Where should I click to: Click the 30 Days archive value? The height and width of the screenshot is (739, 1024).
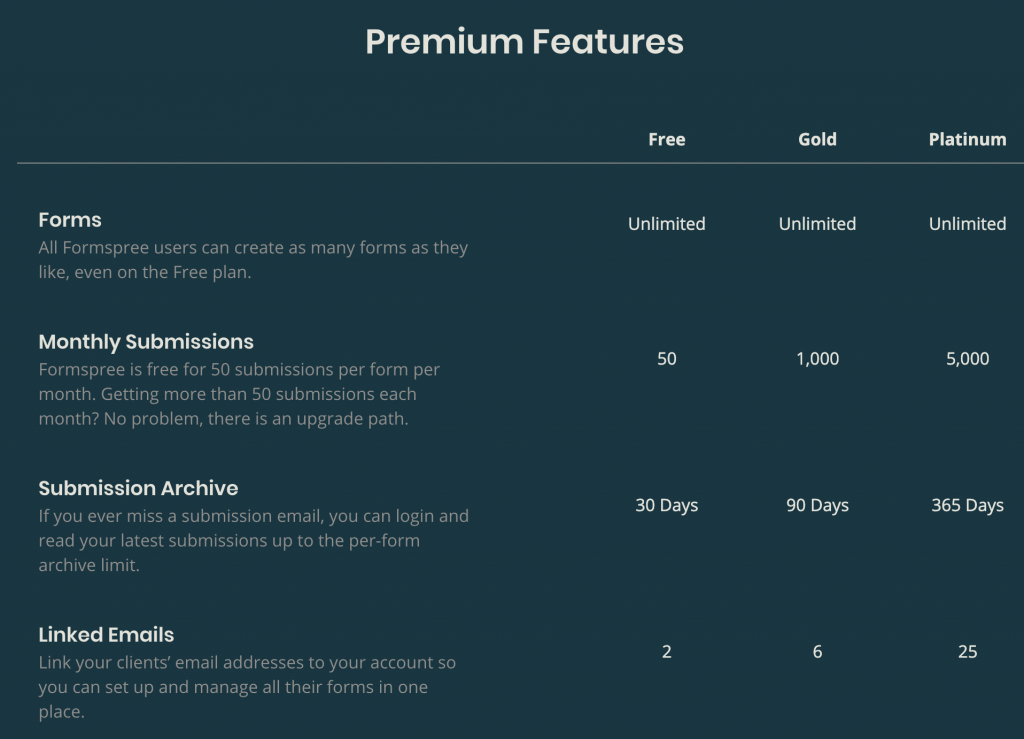(x=667, y=505)
